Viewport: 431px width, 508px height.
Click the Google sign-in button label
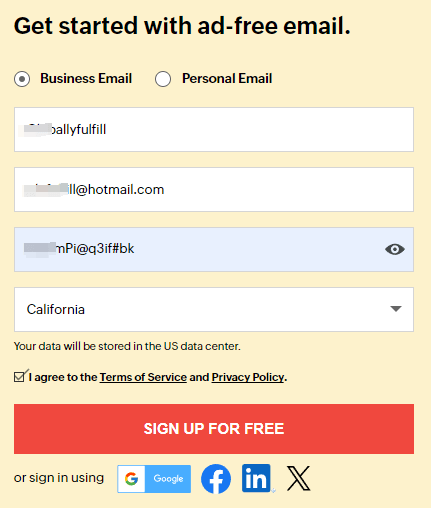pos(168,479)
